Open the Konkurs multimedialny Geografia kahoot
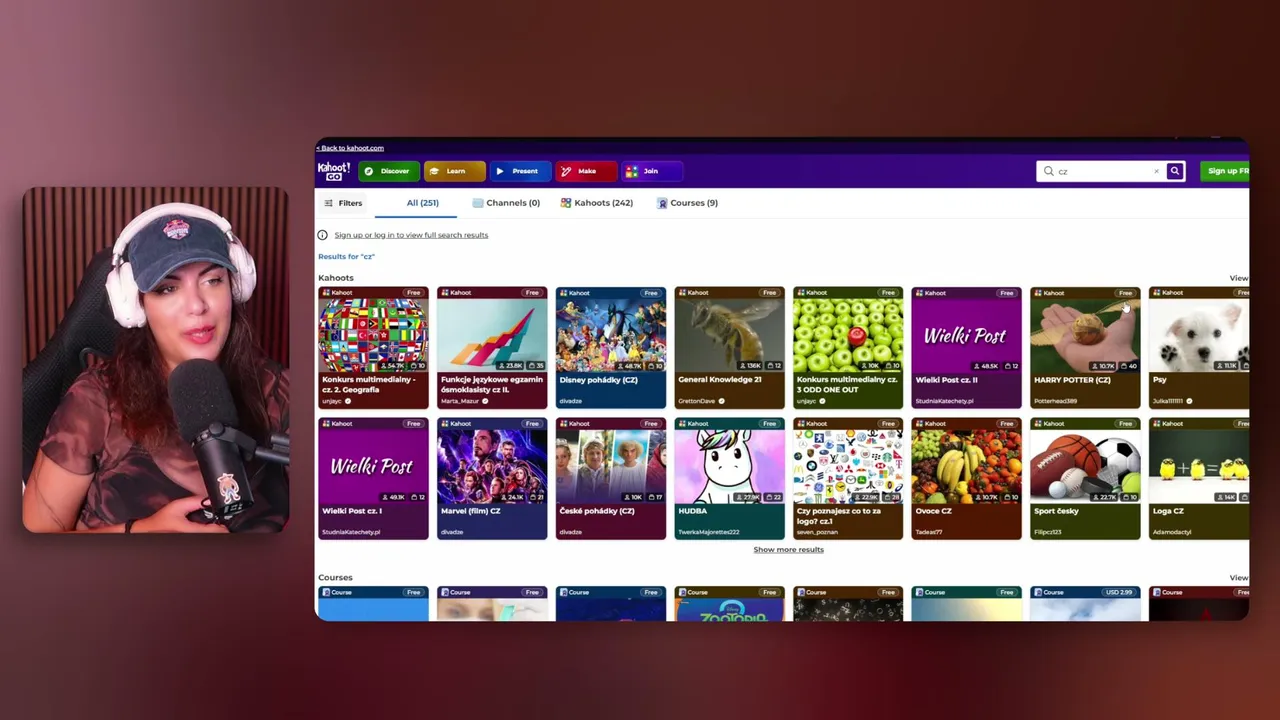The height and width of the screenshot is (720, 1280). pyautogui.click(x=373, y=348)
